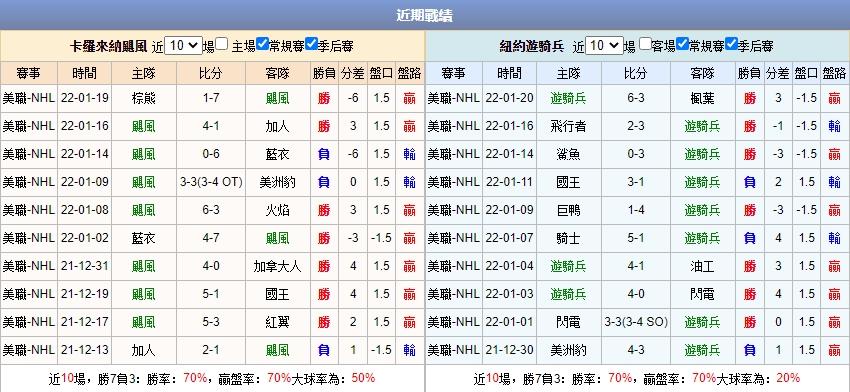This screenshot has height=392, width=850.
Task: Uncheck 常規賽 checkbox in Hurricanes panel
Action: (262, 44)
